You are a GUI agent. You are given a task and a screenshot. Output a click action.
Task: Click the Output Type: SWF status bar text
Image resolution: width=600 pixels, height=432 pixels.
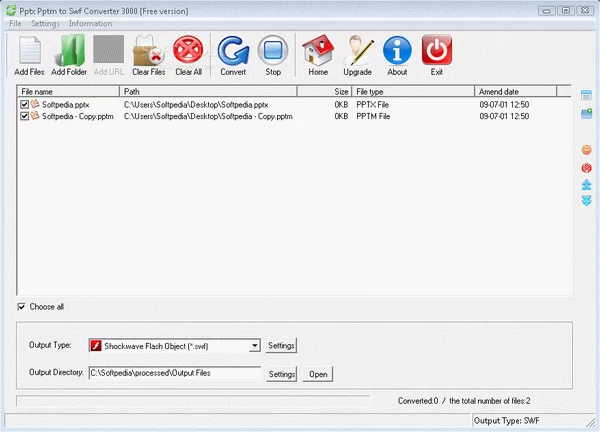pos(506,421)
